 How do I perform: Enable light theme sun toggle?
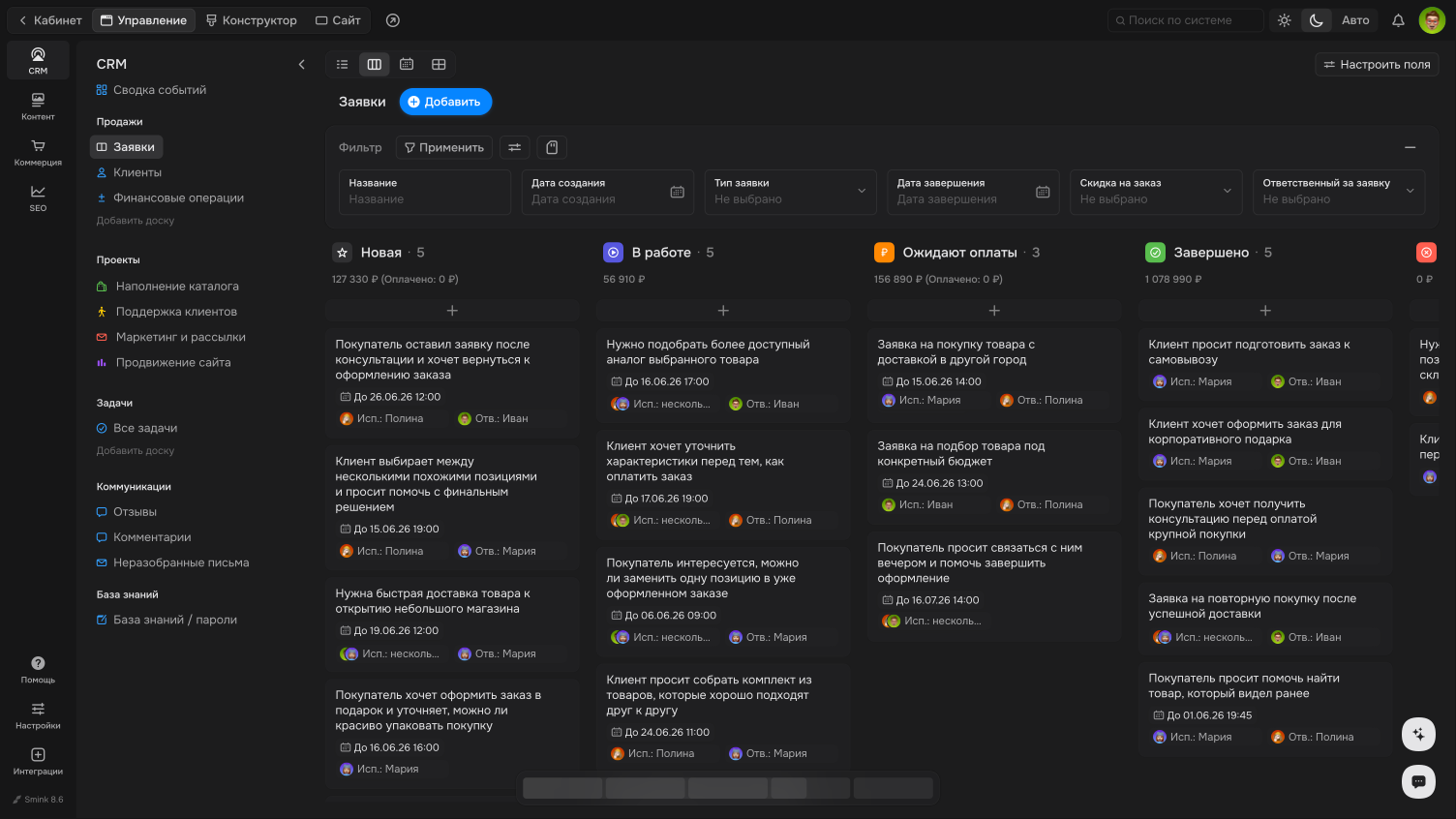1285,20
